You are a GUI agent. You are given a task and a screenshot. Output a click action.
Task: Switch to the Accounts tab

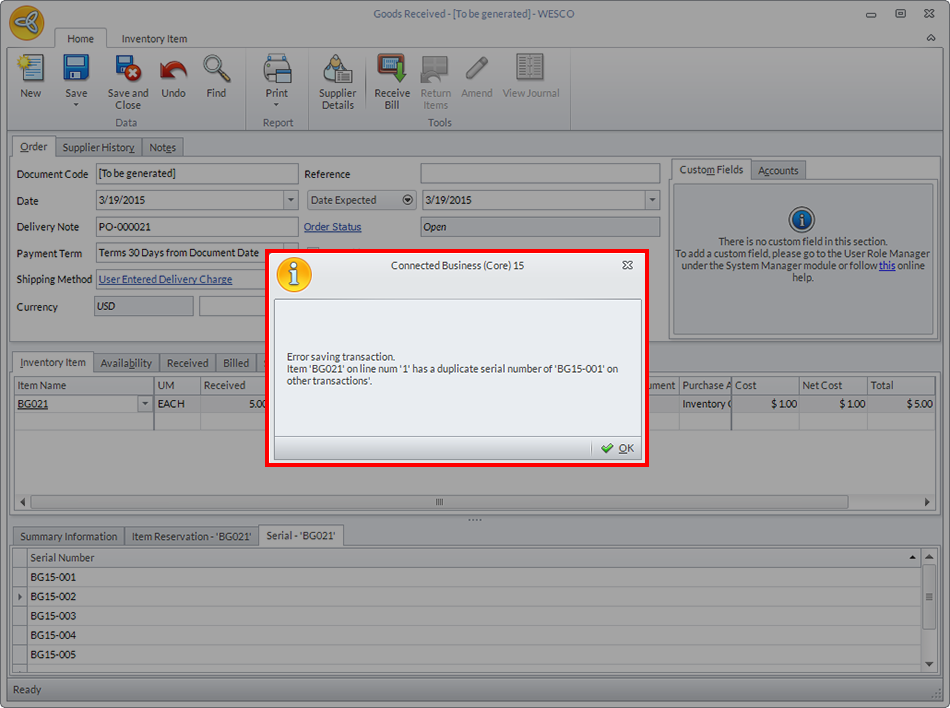[778, 170]
